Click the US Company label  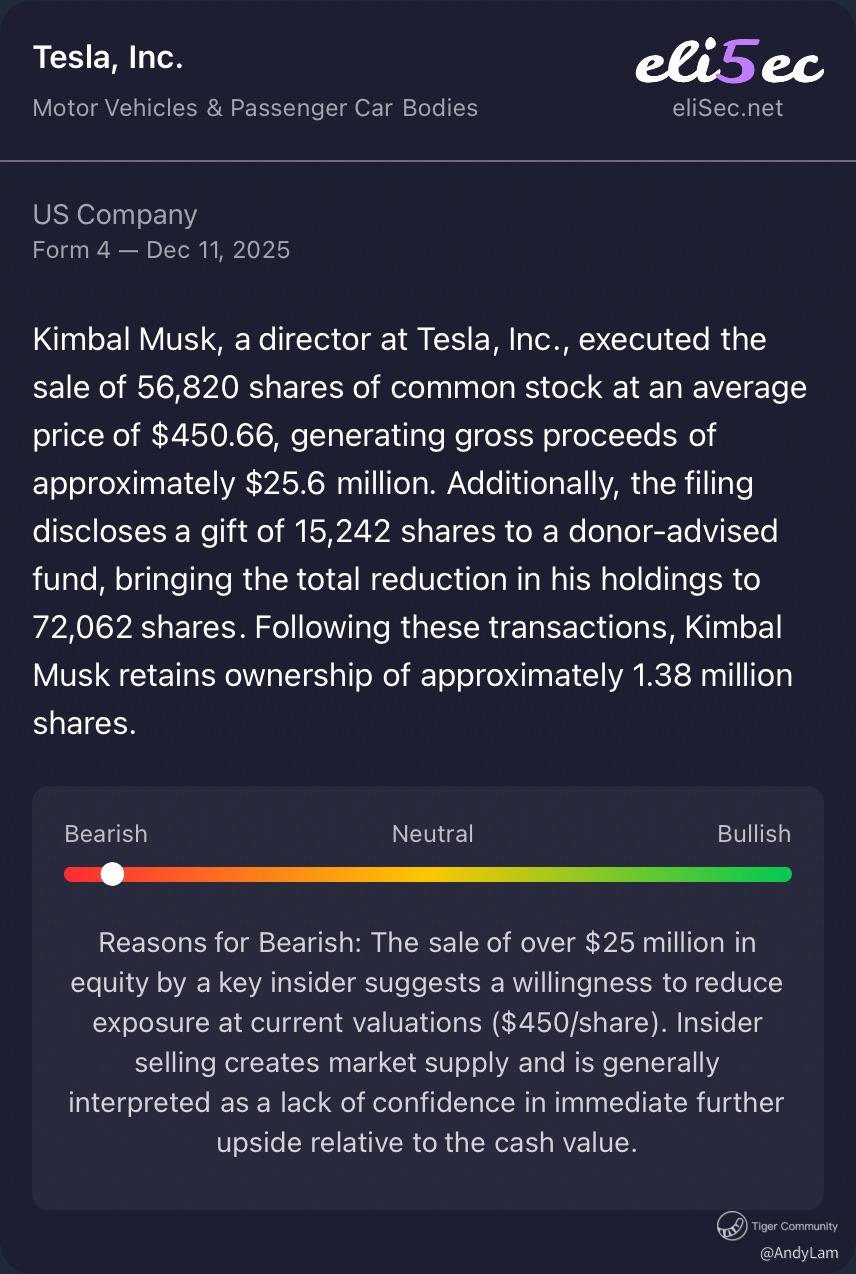click(115, 215)
